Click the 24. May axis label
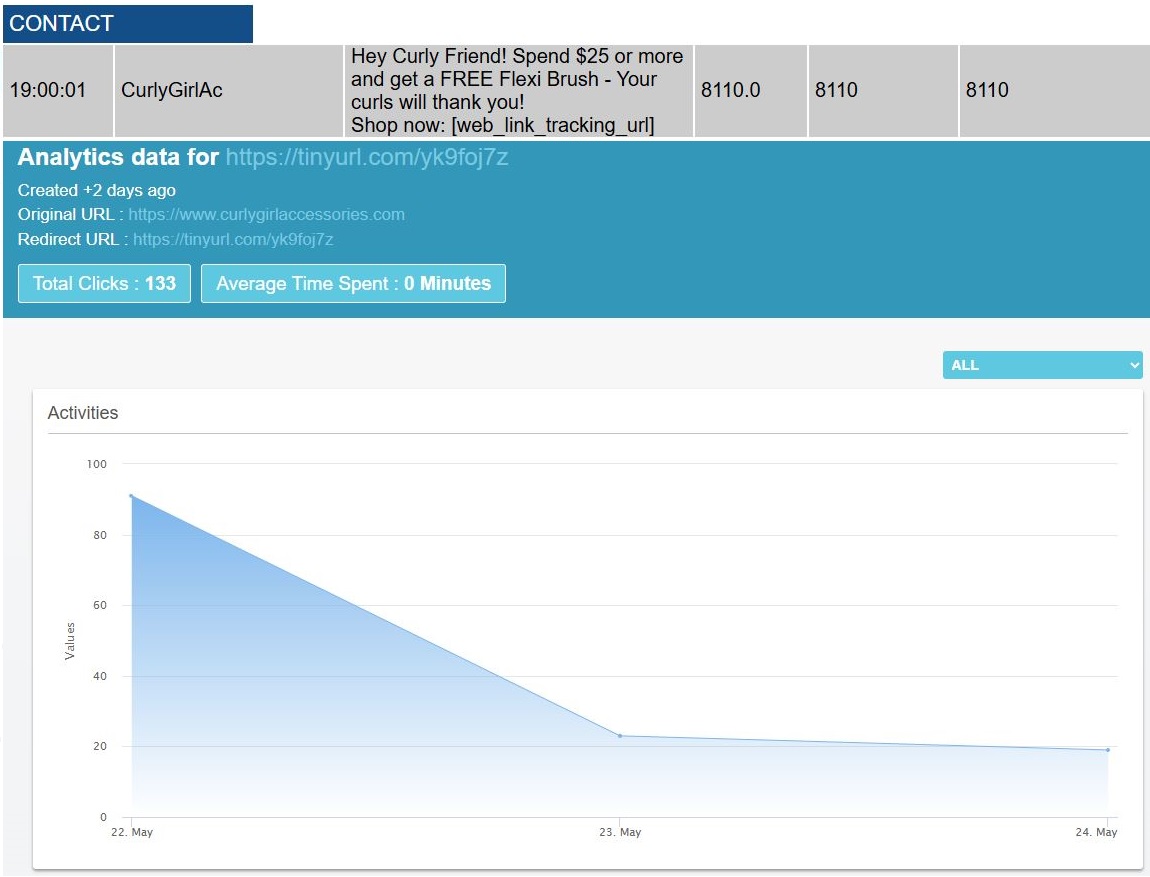This screenshot has height=877, width=1150. coord(1096,832)
